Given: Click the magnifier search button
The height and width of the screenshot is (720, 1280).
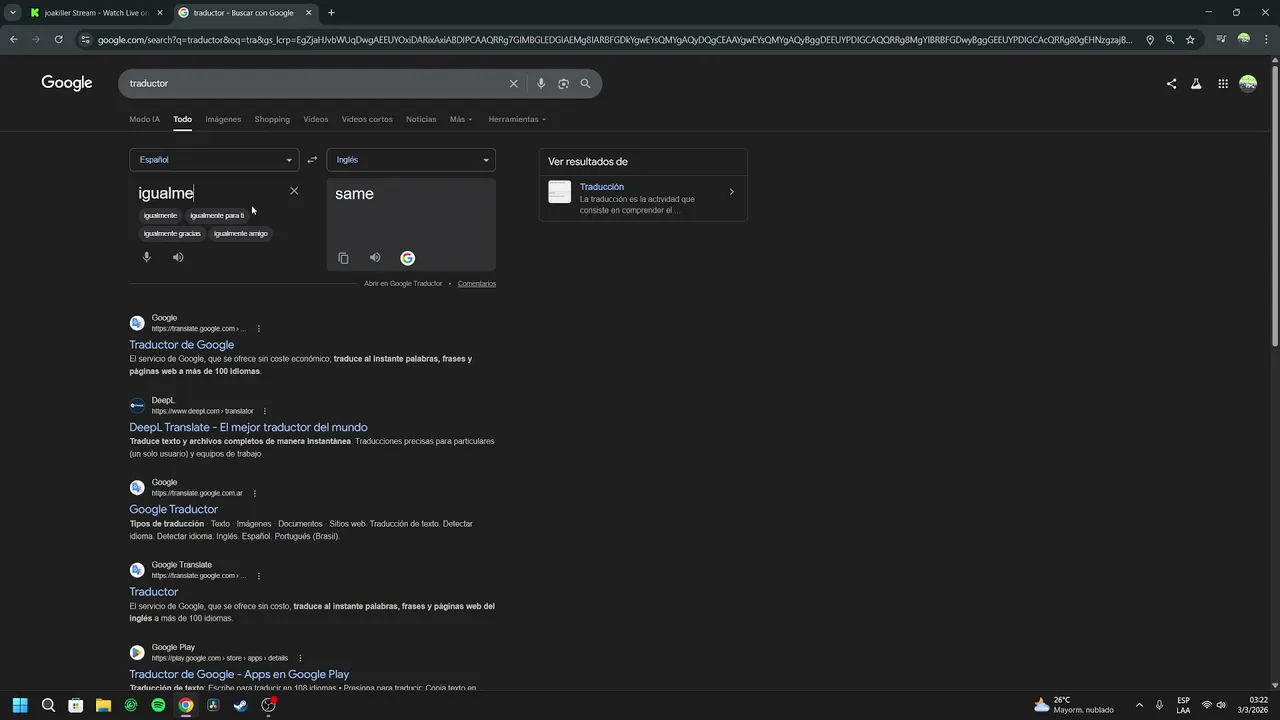Looking at the screenshot, I should pyautogui.click(x=586, y=83).
